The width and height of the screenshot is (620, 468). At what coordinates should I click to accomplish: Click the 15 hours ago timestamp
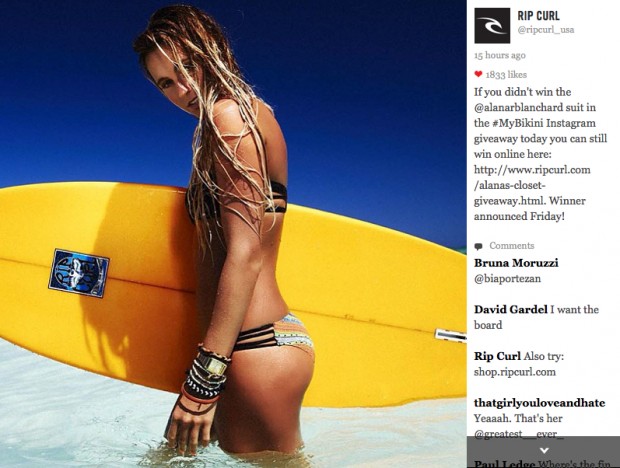(x=500, y=55)
